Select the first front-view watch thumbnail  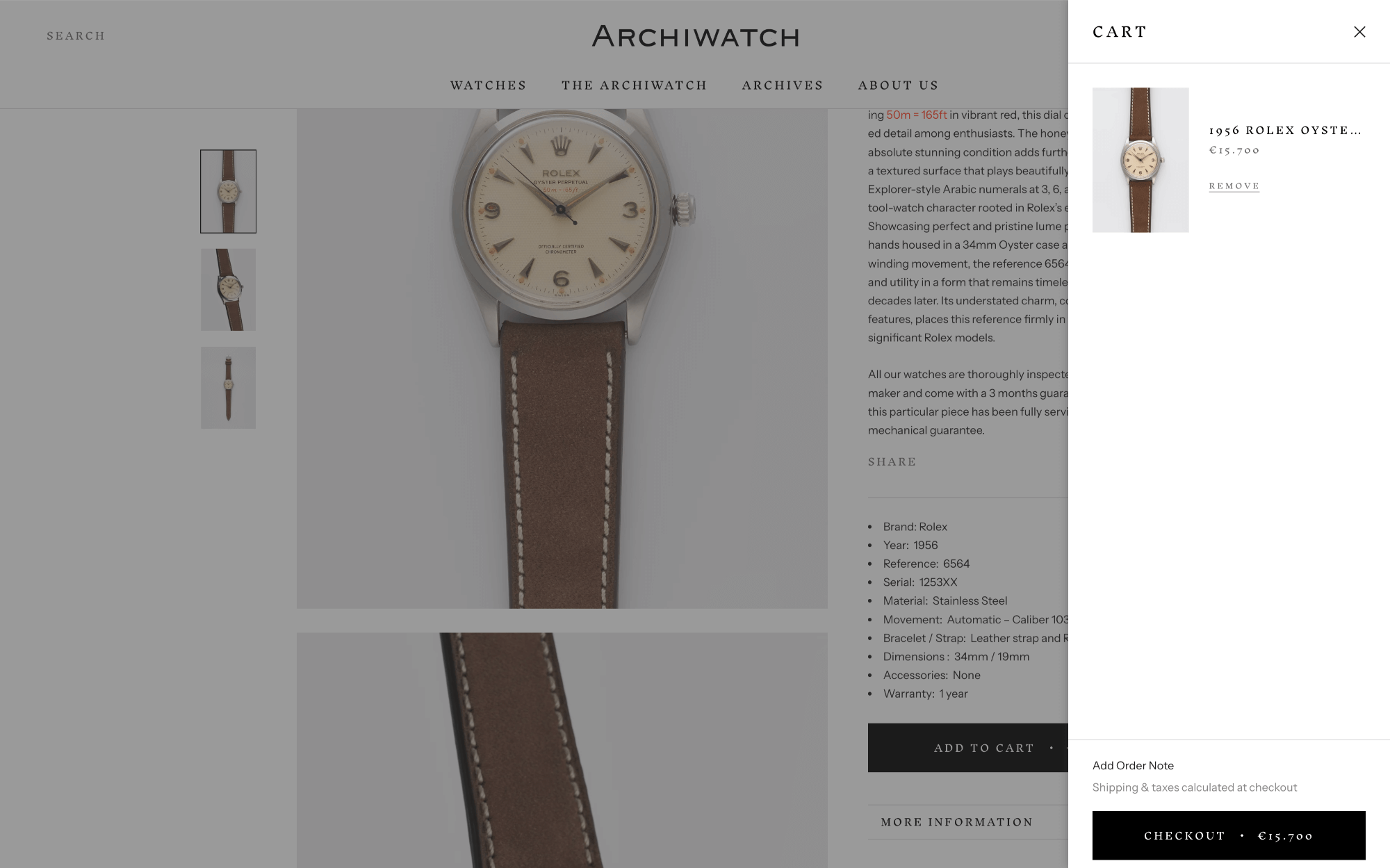(228, 191)
